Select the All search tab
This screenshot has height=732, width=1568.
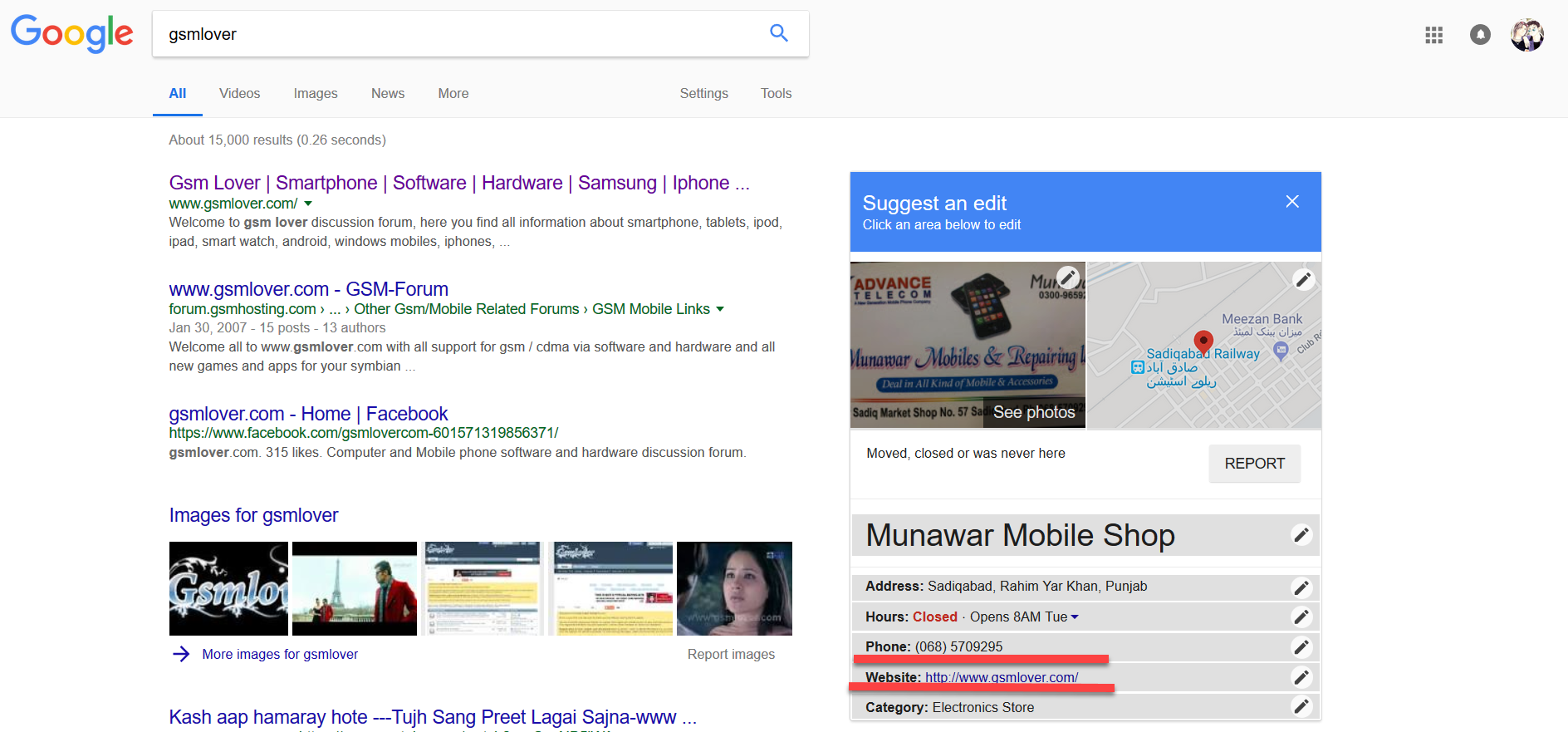click(x=178, y=94)
